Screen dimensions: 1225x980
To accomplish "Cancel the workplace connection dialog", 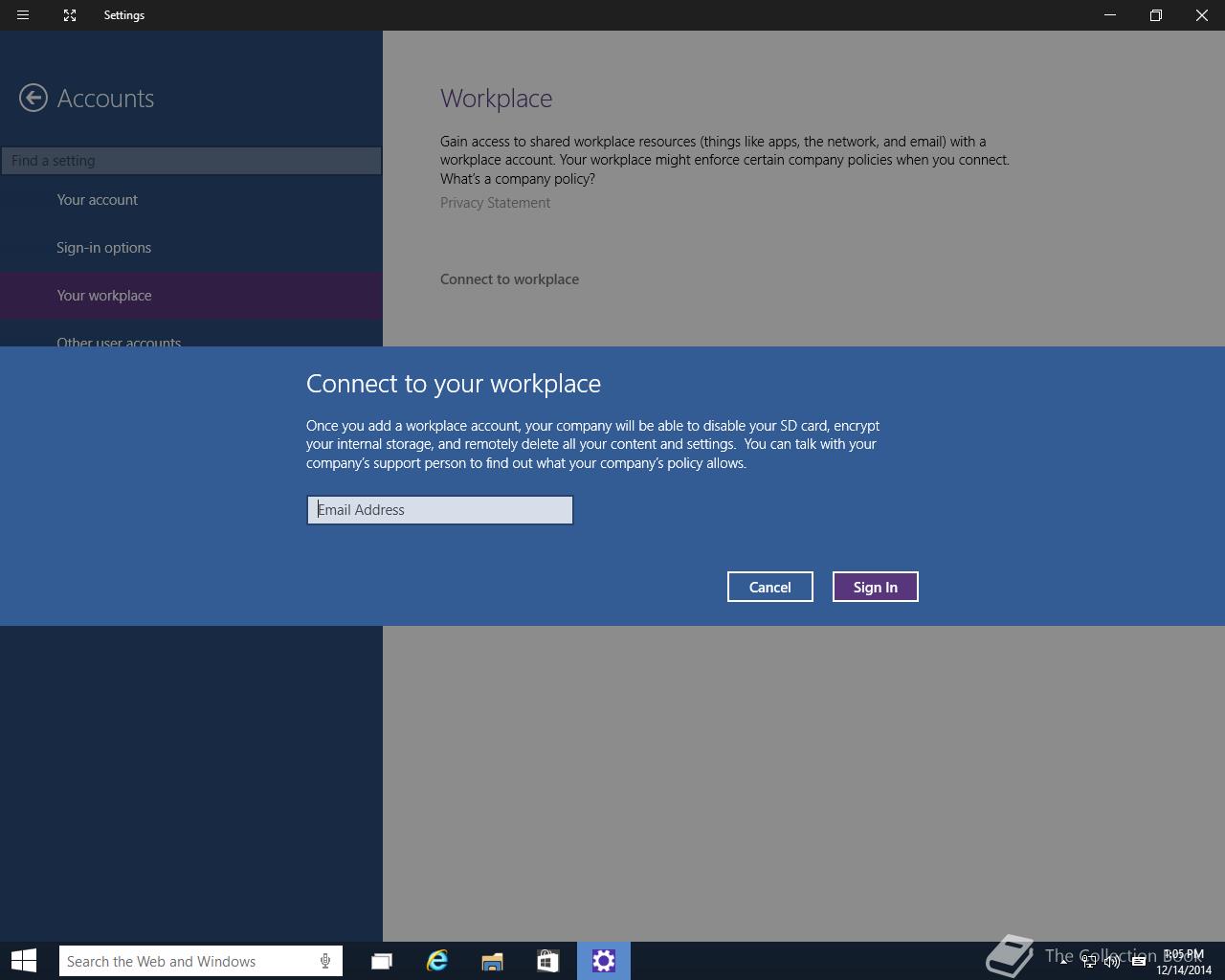I will pos(770,588).
